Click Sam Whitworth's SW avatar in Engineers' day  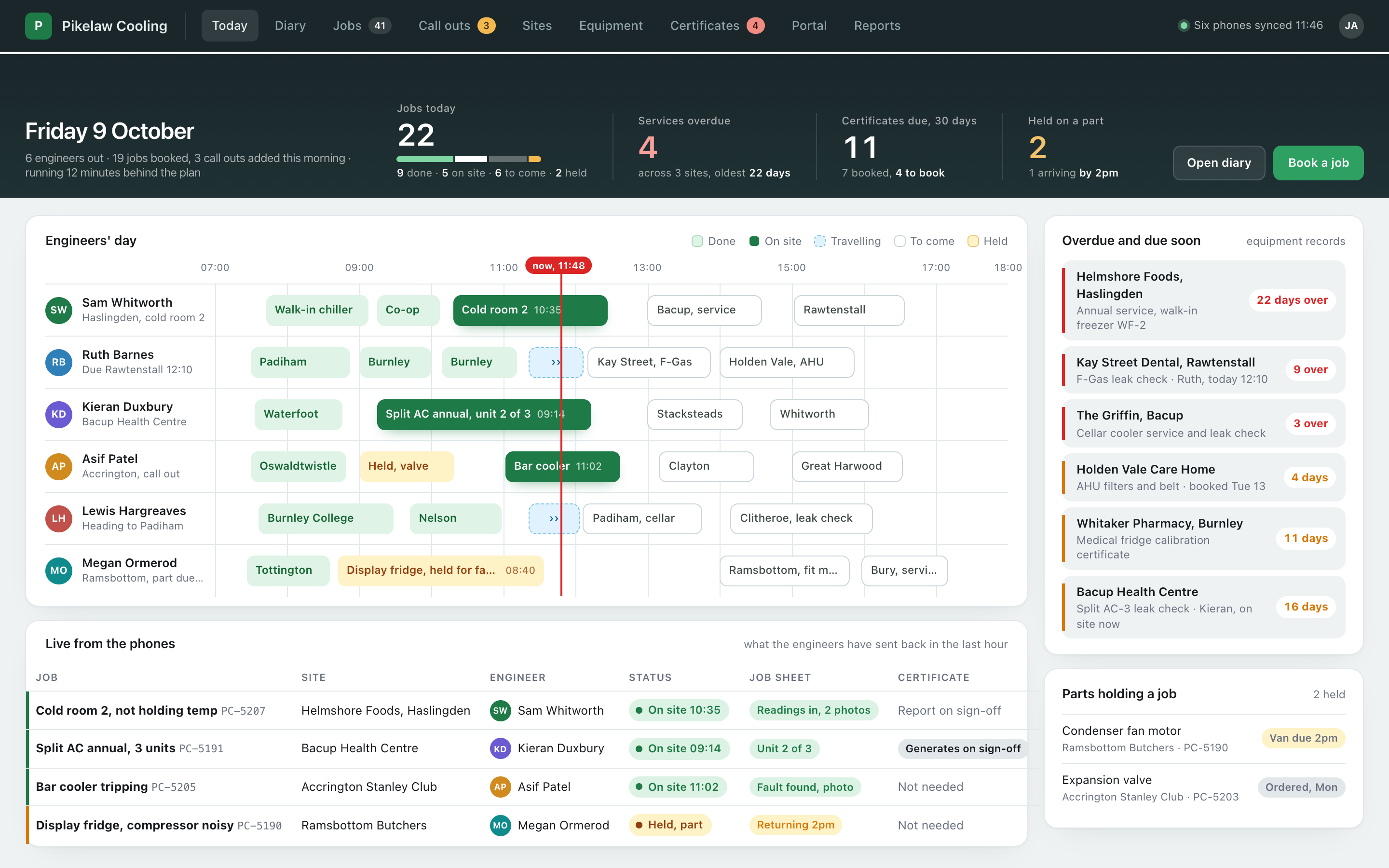point(58,310)
